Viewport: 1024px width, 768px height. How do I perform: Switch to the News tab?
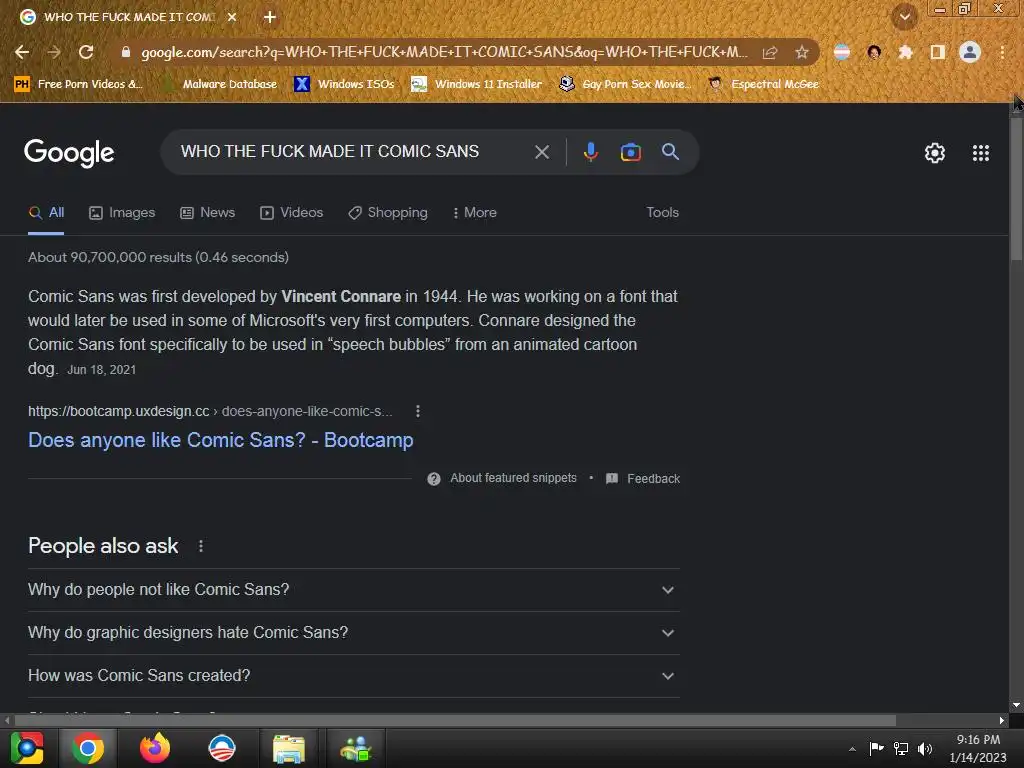(208, 213)
